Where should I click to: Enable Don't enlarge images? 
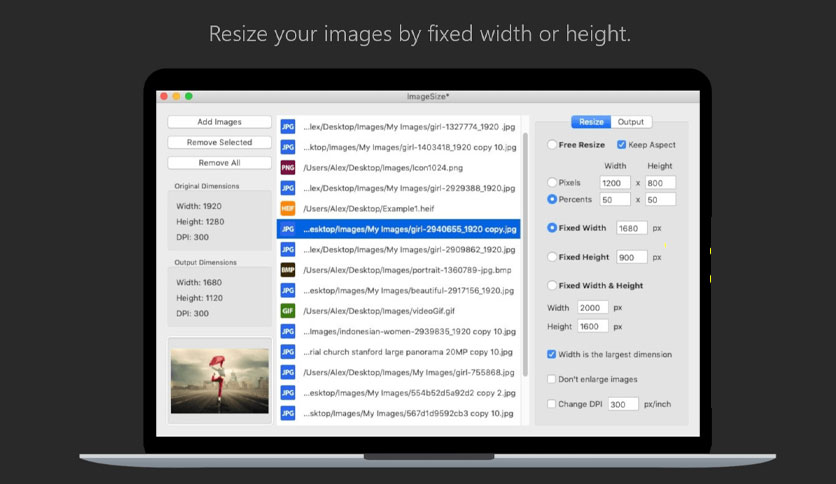tap(551, 379)
